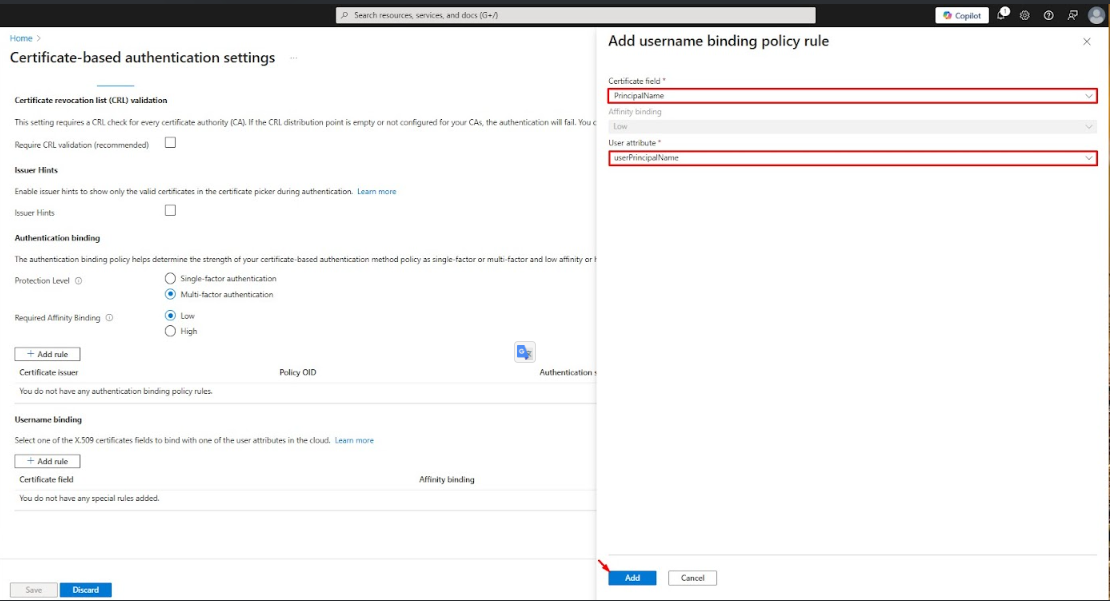Click Add rule under Username binding
Image resolution: width=1110 pixels, height=601 pixels.
(47, 461)
